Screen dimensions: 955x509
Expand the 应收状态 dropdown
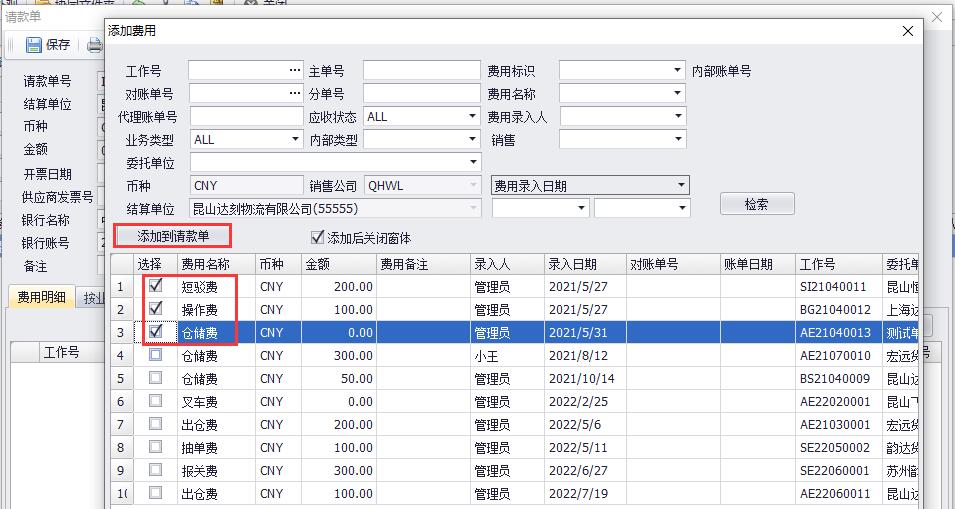[472, 117]
